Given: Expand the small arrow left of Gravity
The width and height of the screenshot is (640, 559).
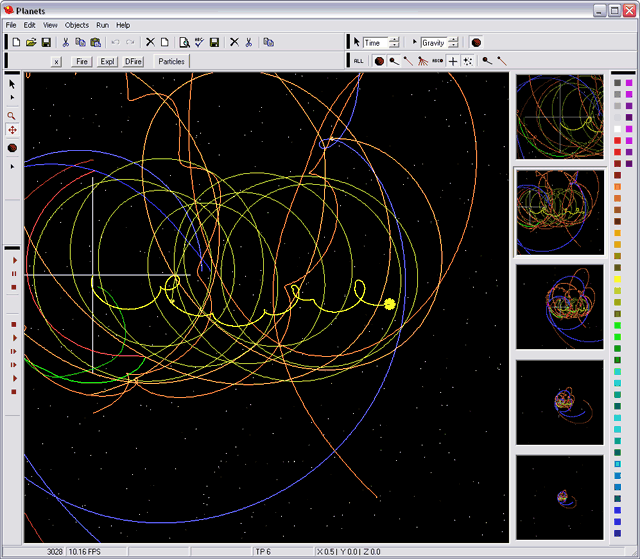Looking at the screenshot, I should pos(414,42).
